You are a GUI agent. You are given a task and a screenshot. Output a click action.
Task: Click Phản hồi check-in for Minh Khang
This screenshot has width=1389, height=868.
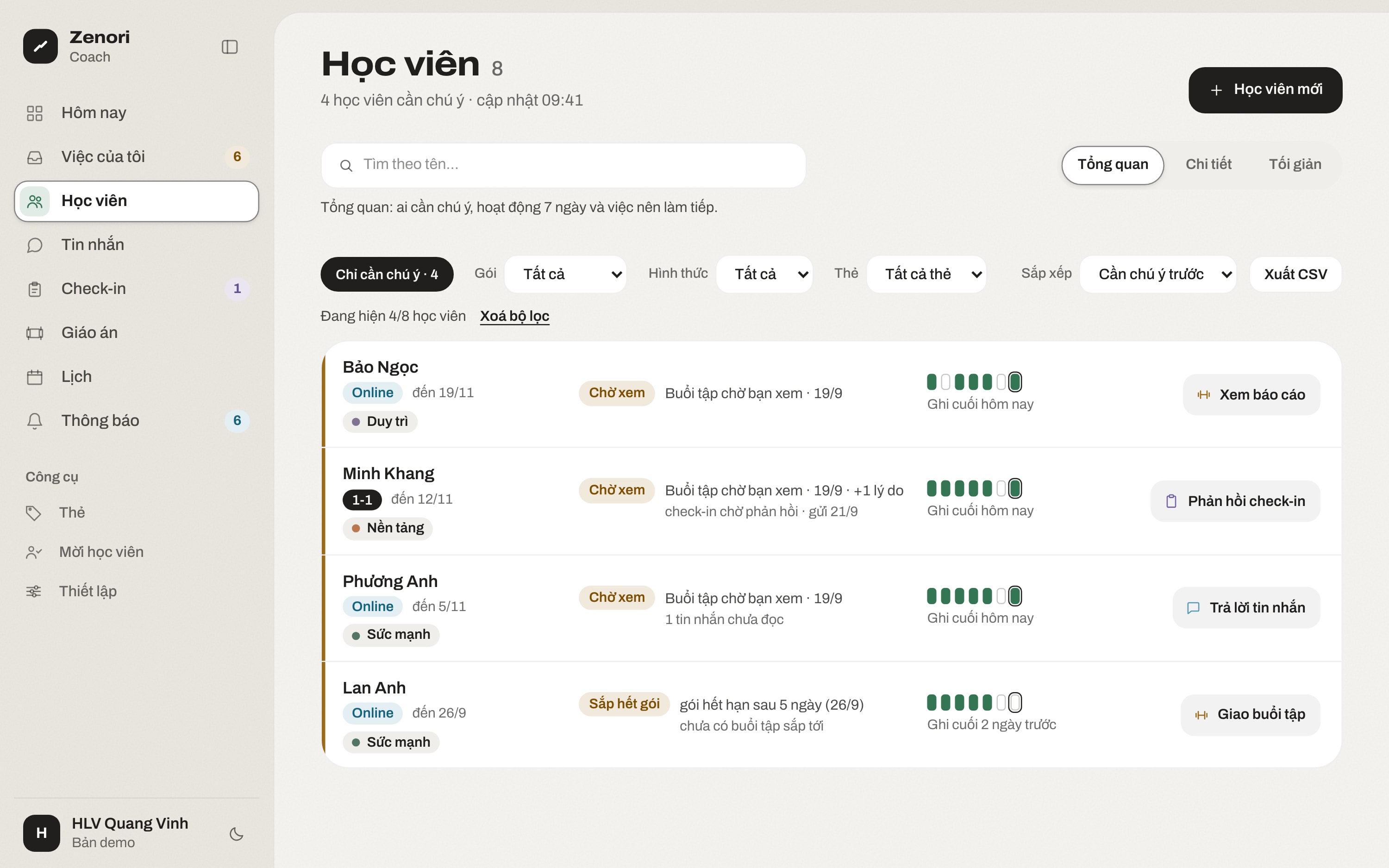tap(1235, 501)
